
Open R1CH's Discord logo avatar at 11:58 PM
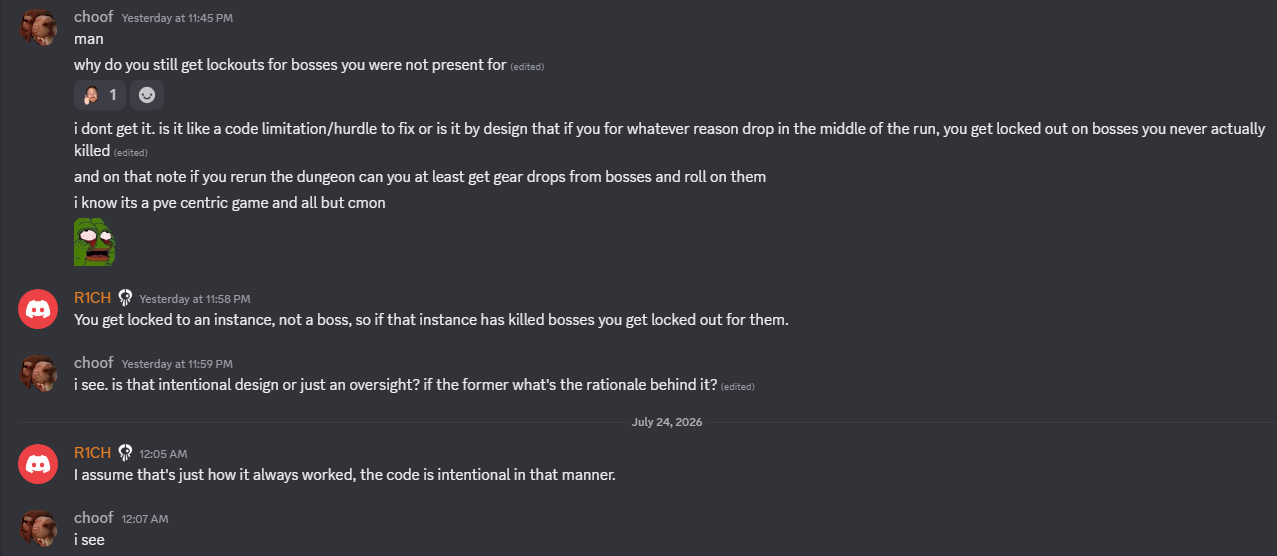point(38,309)
